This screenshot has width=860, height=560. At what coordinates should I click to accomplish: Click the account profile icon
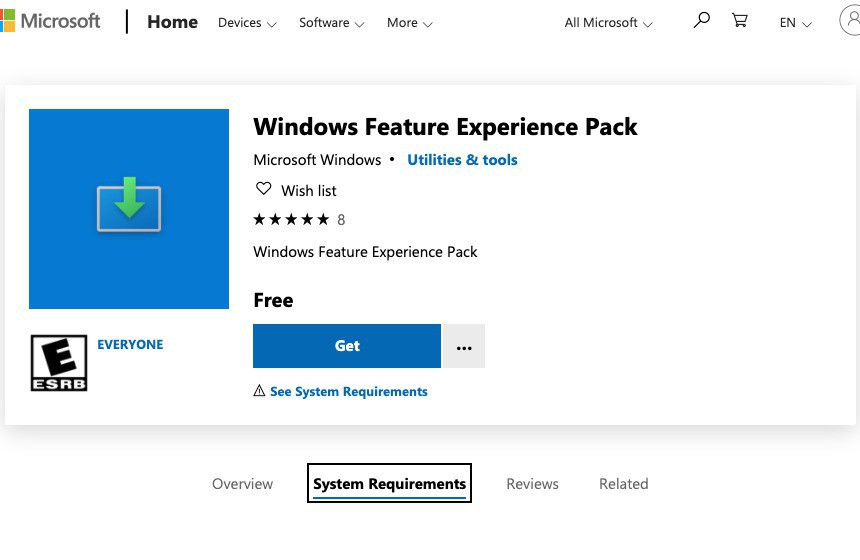tap(850, 21)
